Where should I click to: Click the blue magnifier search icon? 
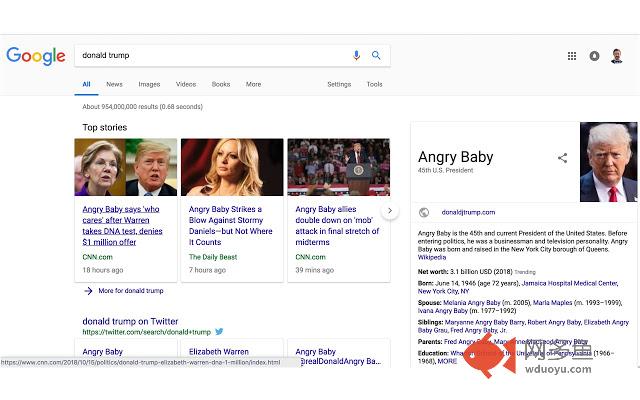376,55
